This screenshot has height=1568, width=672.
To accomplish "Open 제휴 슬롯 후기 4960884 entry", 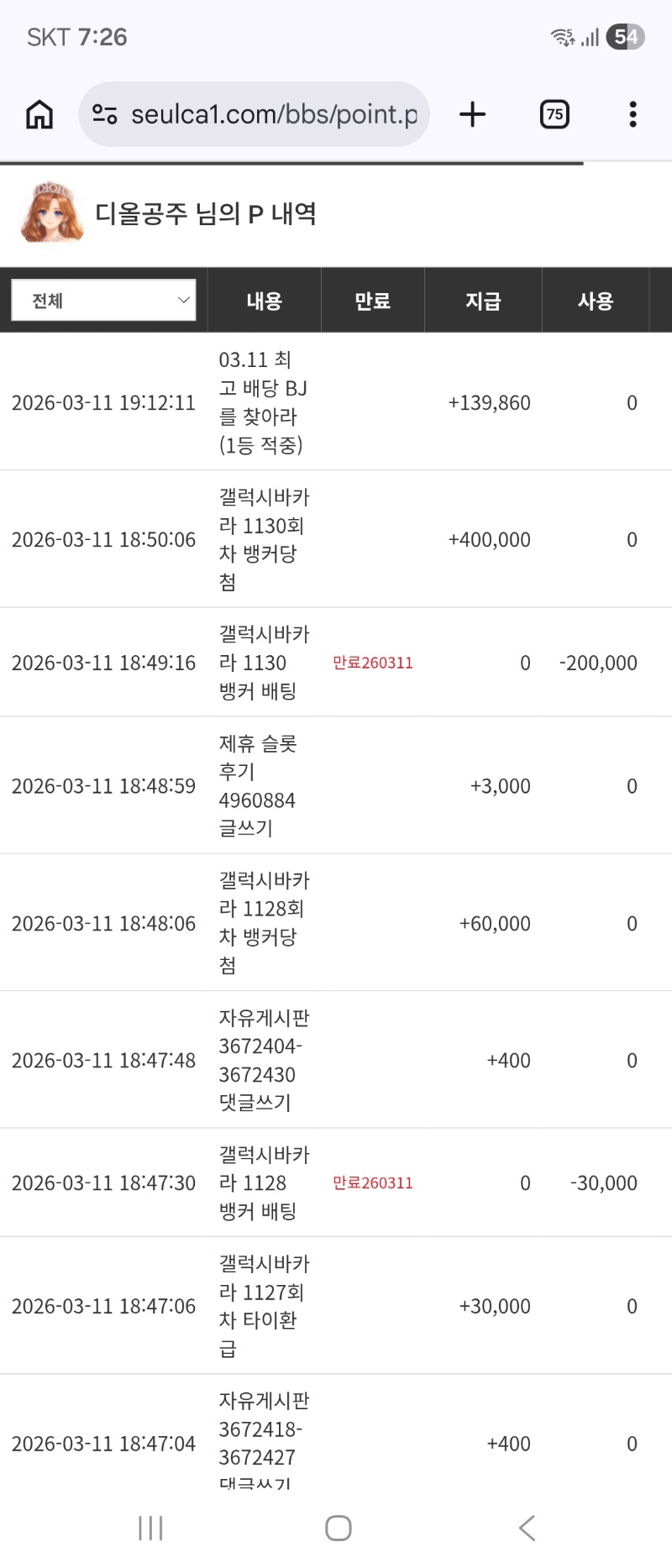I will click(257, 786).
